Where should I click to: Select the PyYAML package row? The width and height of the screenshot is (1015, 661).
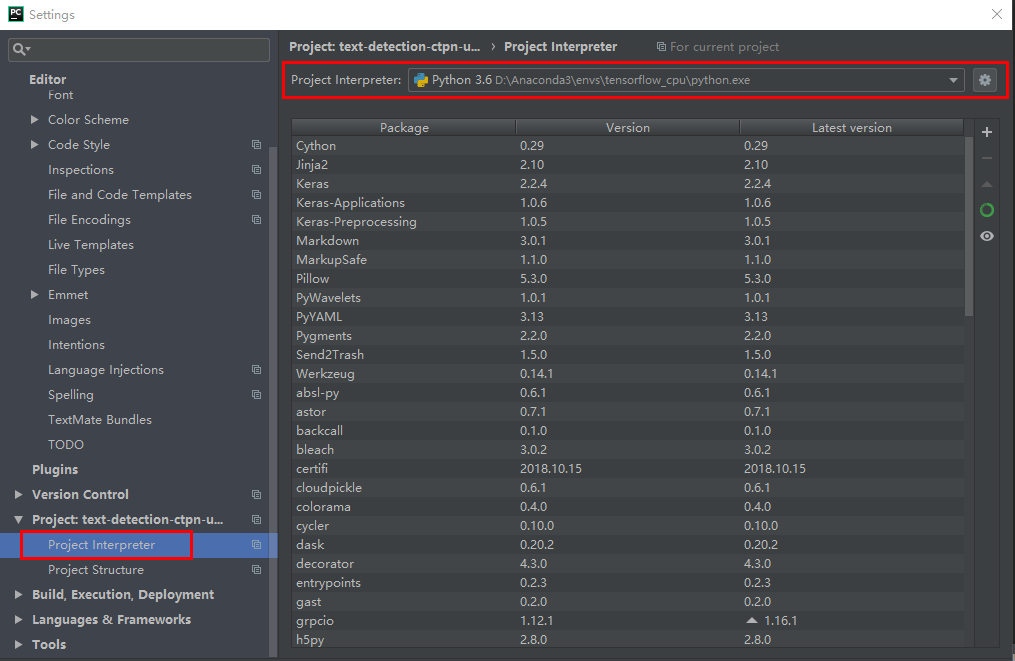(x=628, y=317)
